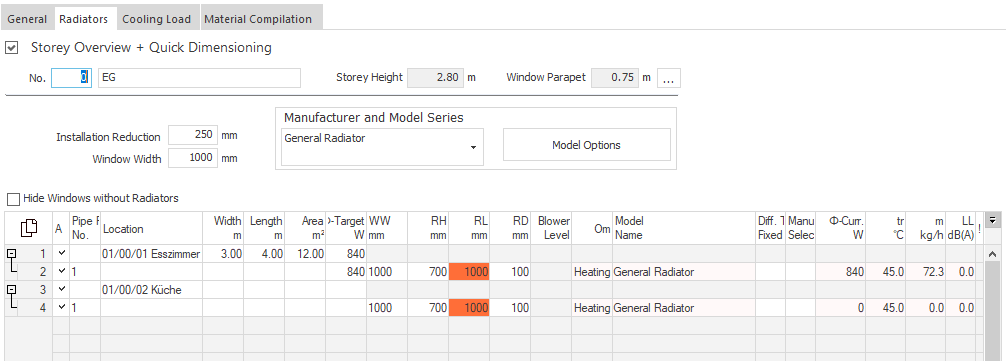
Task: Click the Pipe No. cell in row 2
Action: [85, 272]
